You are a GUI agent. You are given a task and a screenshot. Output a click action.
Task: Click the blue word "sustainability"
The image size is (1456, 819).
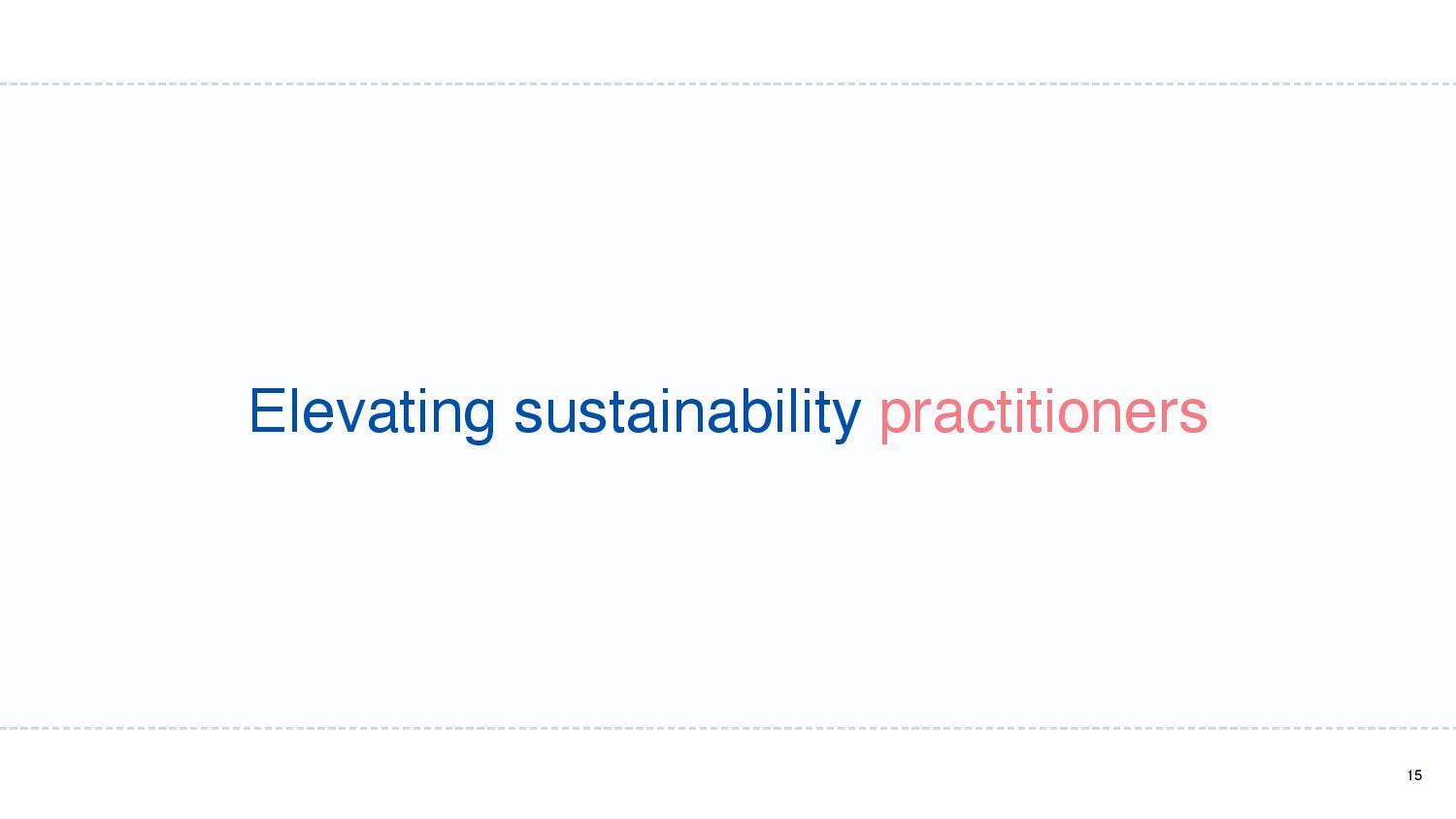687,412
